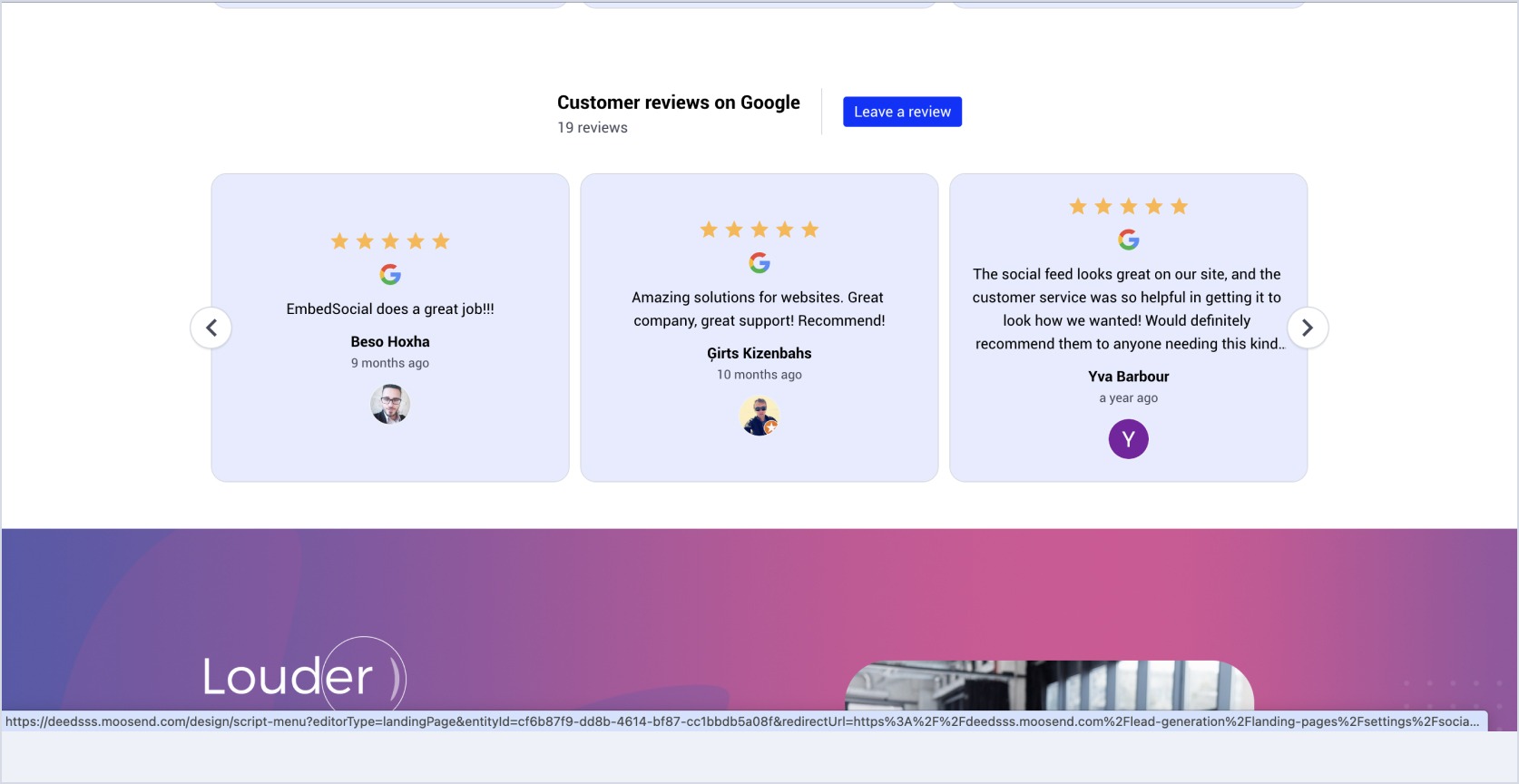Click the review text starting "Amazing solutions for websites"
The height and width of the screenshot is (784, 1519).
(759, 309)
